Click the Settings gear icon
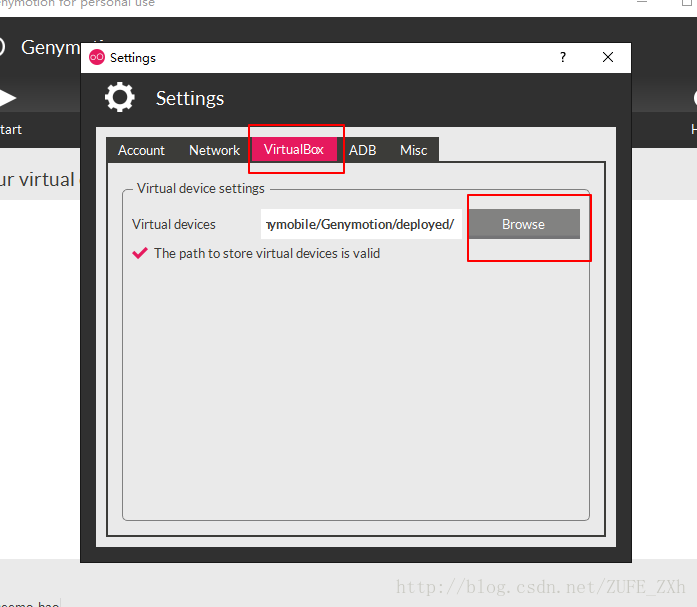The height and width of the screenshot is (607, 697). pyautogui.click(x=120, y=97)
